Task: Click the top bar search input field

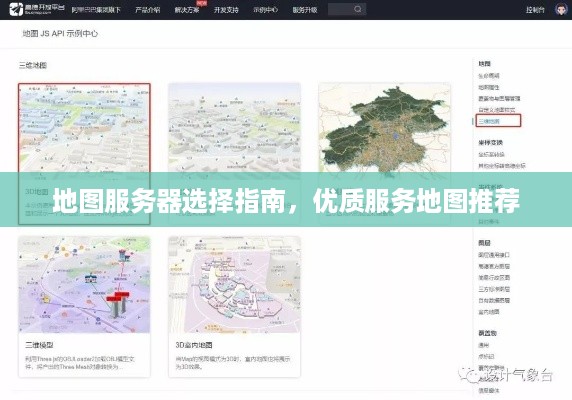Action: click(x=347, y=9)
